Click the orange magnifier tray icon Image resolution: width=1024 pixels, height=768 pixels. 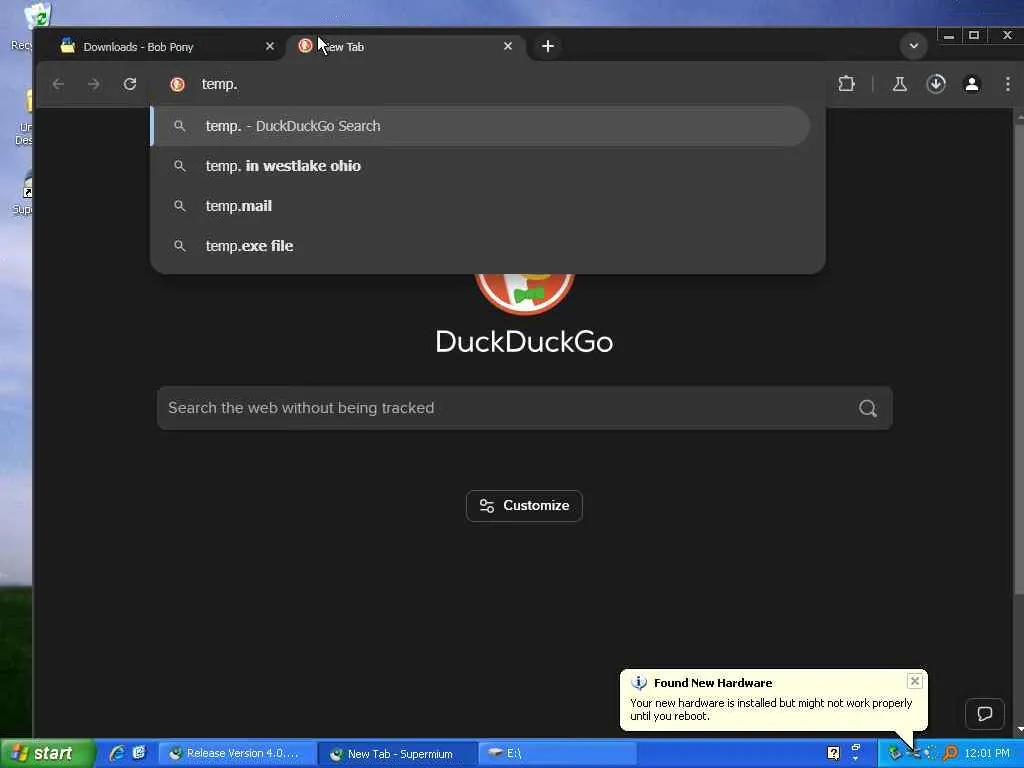point(951,753)
